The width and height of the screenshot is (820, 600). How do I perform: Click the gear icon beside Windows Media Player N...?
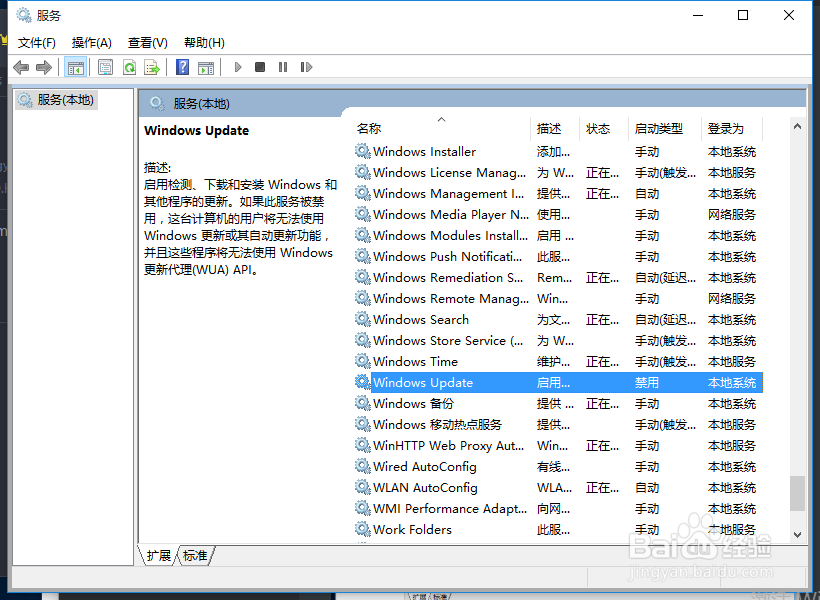(x=362, y=214)
